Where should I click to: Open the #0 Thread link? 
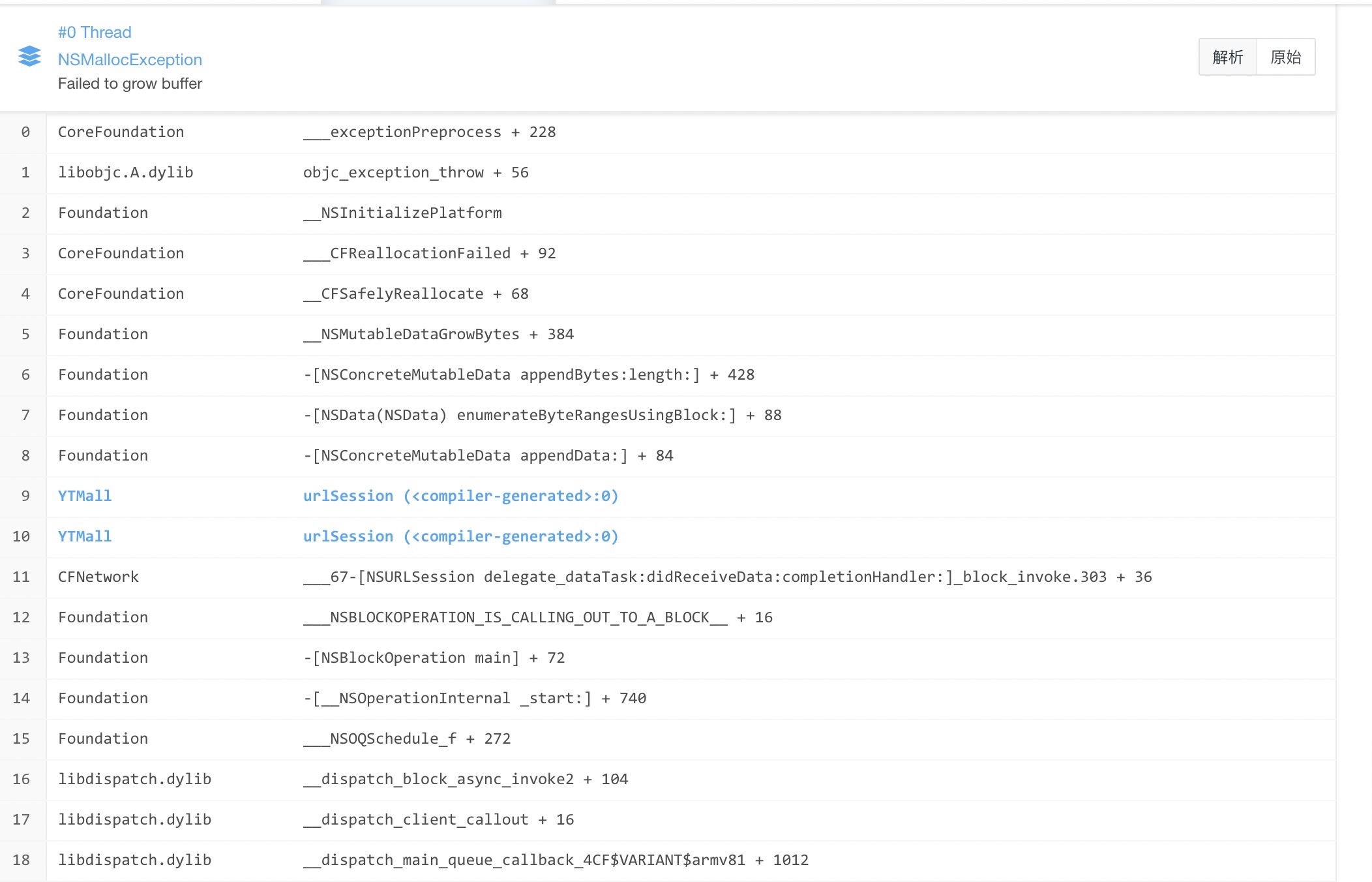point(95,32)
